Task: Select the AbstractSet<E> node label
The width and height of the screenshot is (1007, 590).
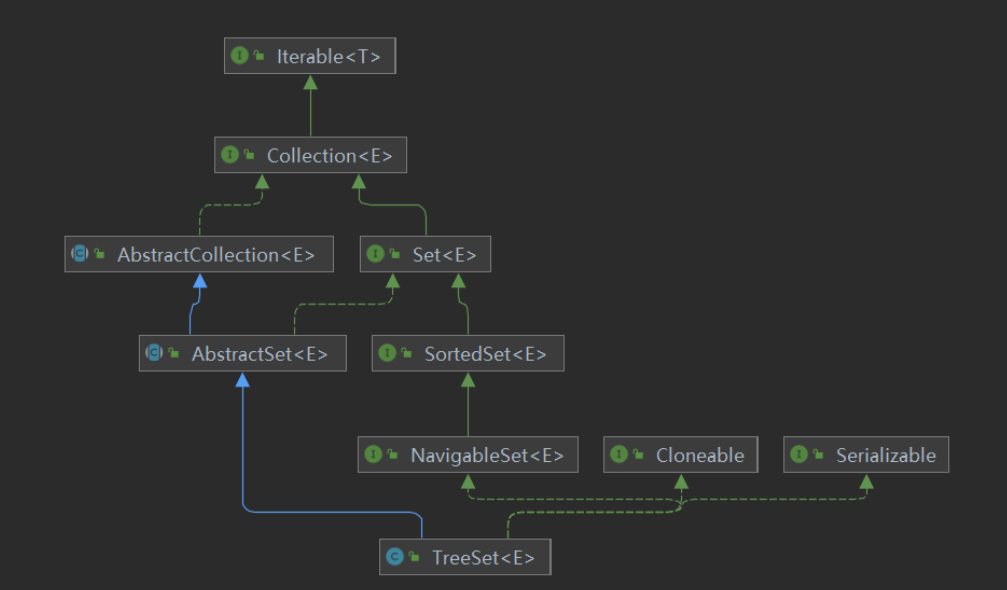Action: [260, 353]
